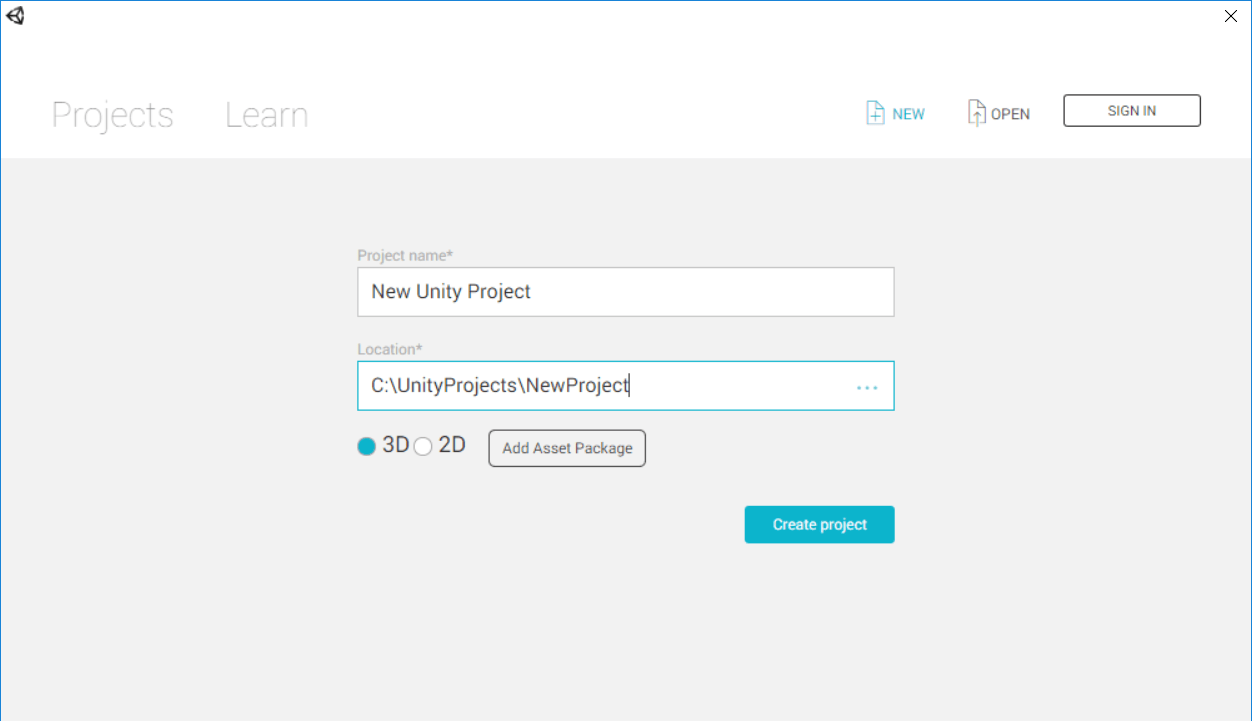Click the OPEN project icon
This screenshot has width=1252, height=721.
click(x=998, y=113)
